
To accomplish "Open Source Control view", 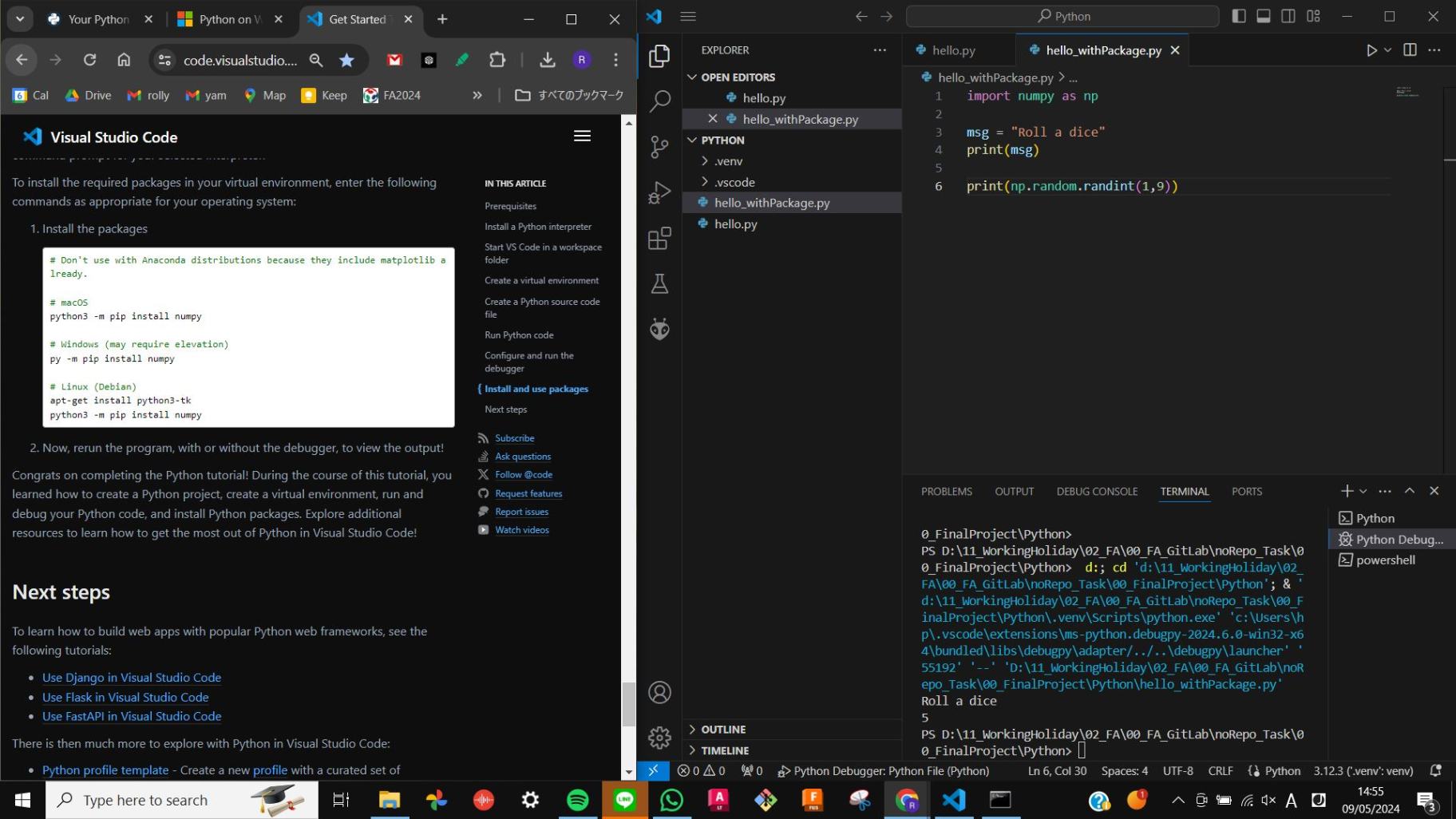I will (x=659, y=147).
